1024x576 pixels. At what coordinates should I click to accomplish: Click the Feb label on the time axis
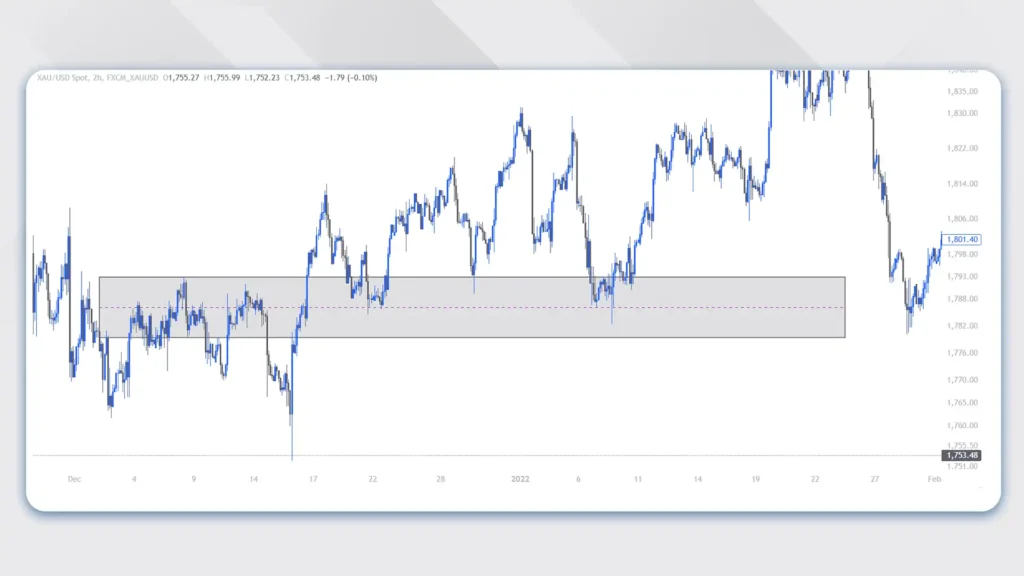pyautogui.click(x=935, y=479)
